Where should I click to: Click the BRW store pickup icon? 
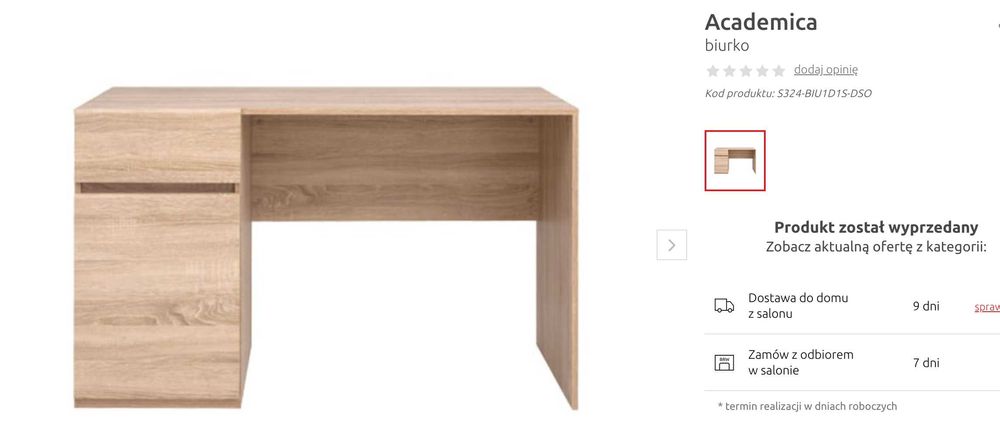[724, 363]
